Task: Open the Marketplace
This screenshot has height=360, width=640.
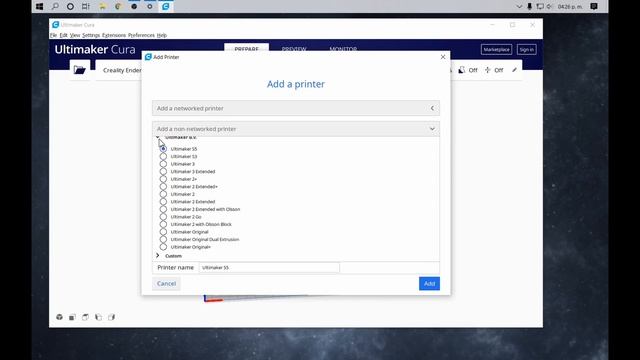Action: 496,49
